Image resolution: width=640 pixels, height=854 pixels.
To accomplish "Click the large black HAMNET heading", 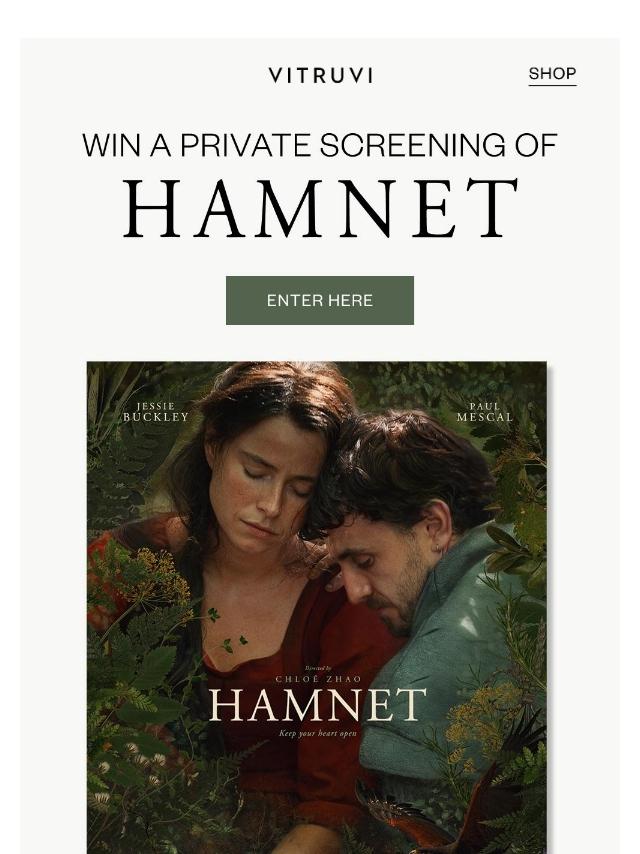I will click(320, 209).
